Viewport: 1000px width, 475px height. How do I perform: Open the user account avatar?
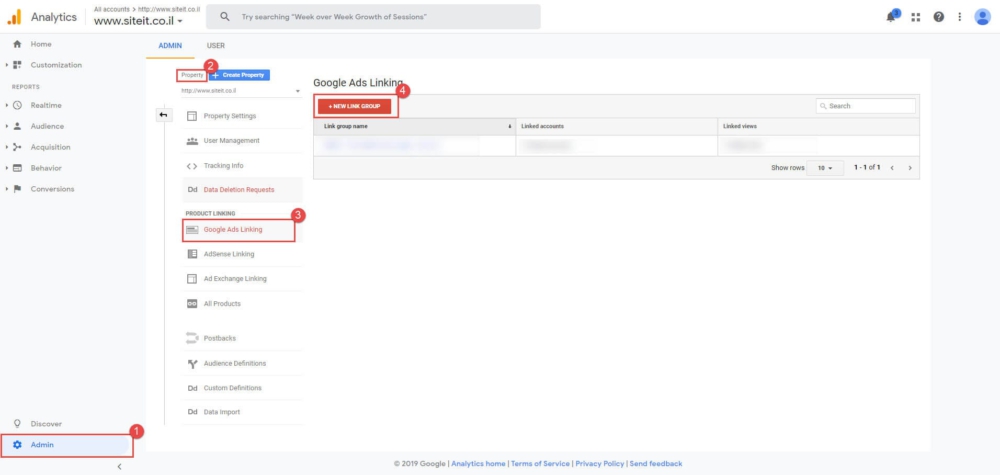click(x=982, y=17)
